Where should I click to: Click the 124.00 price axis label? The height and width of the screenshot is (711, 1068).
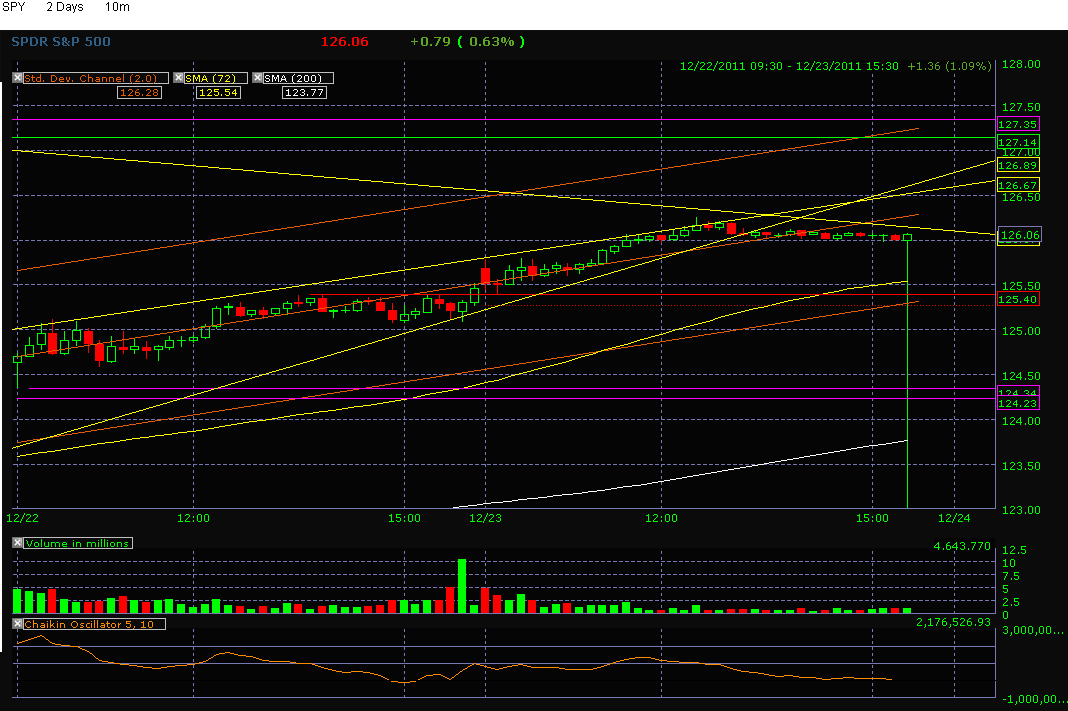1021,421
